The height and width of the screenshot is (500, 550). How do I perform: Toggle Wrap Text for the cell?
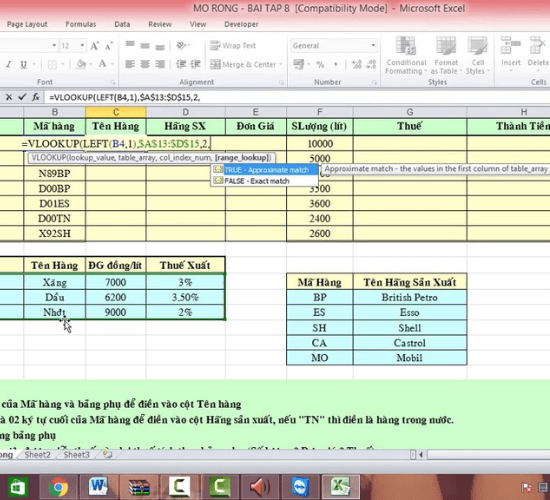233,46
